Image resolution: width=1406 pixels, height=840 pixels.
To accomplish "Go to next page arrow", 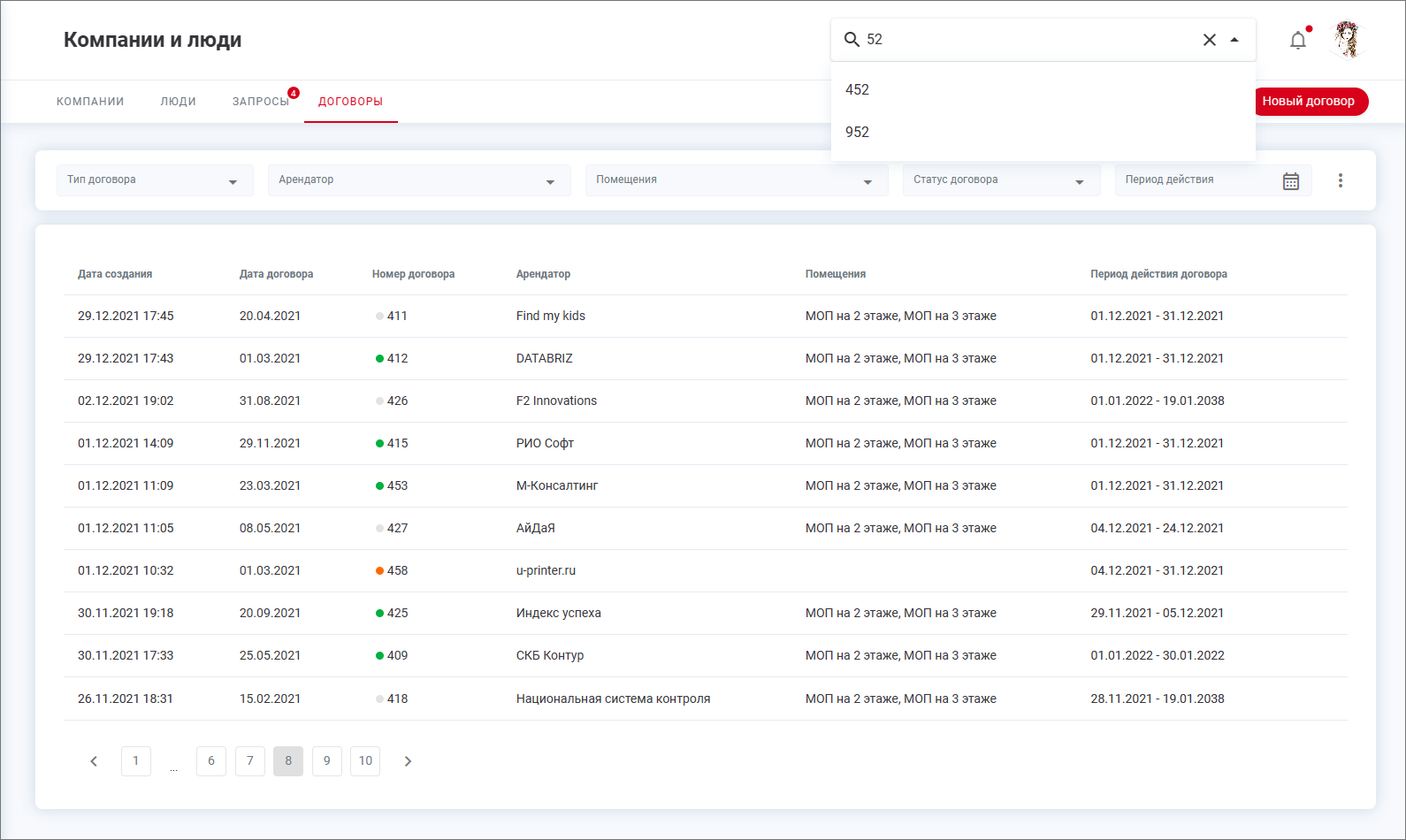I will (x=408, y=761).
